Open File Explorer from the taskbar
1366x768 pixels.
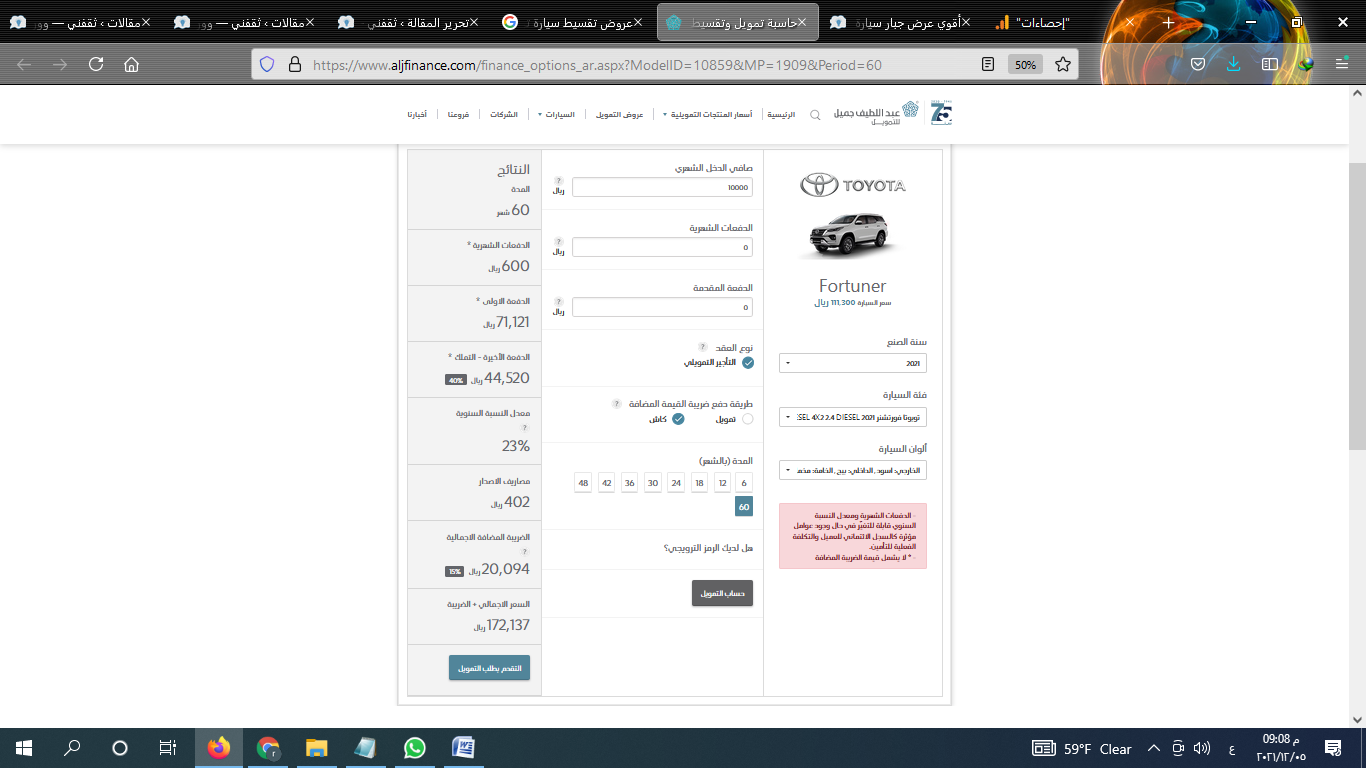click(316, 748)
